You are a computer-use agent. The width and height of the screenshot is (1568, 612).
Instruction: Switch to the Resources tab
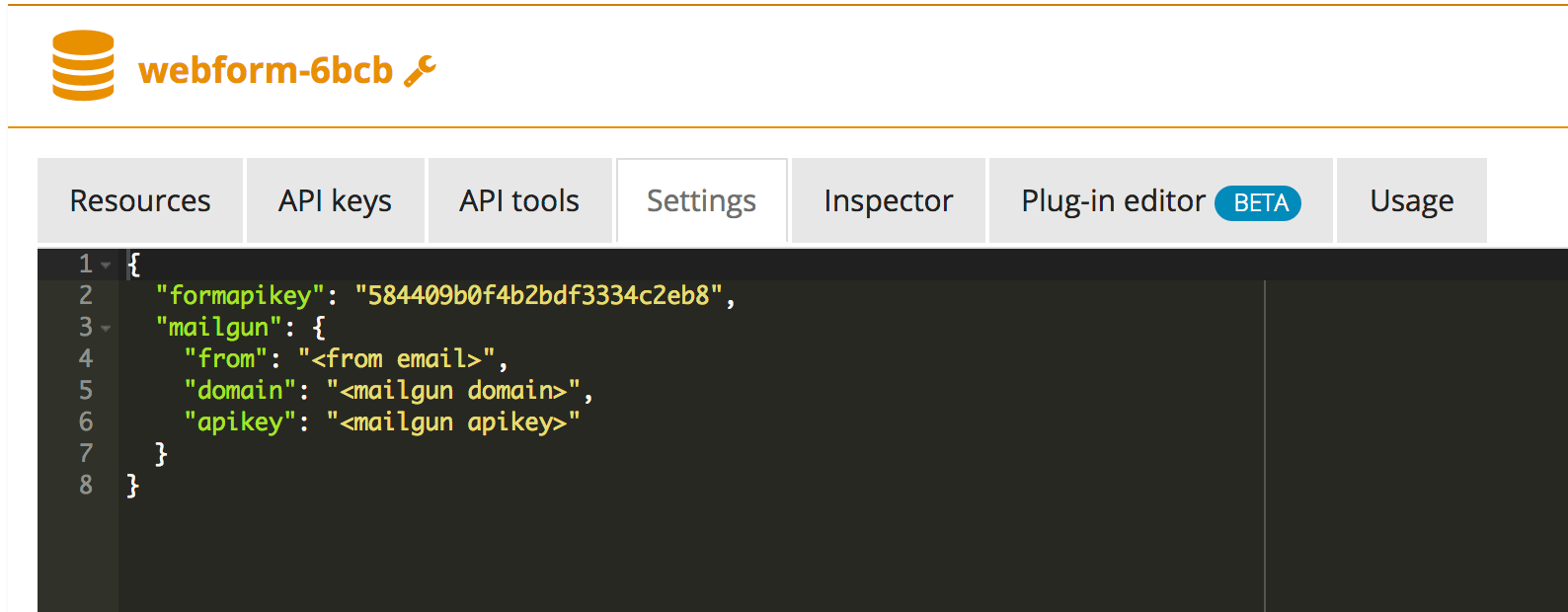140,201
